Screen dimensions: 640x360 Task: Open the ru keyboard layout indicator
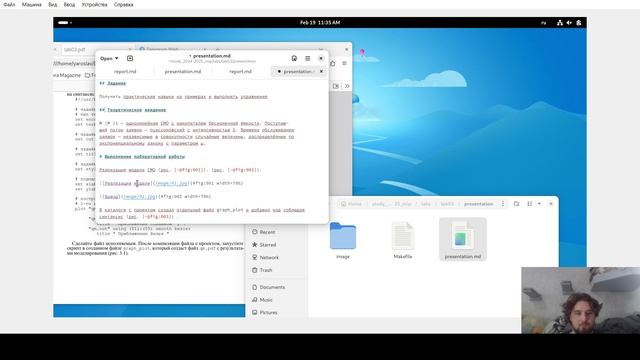pos(543,23)
